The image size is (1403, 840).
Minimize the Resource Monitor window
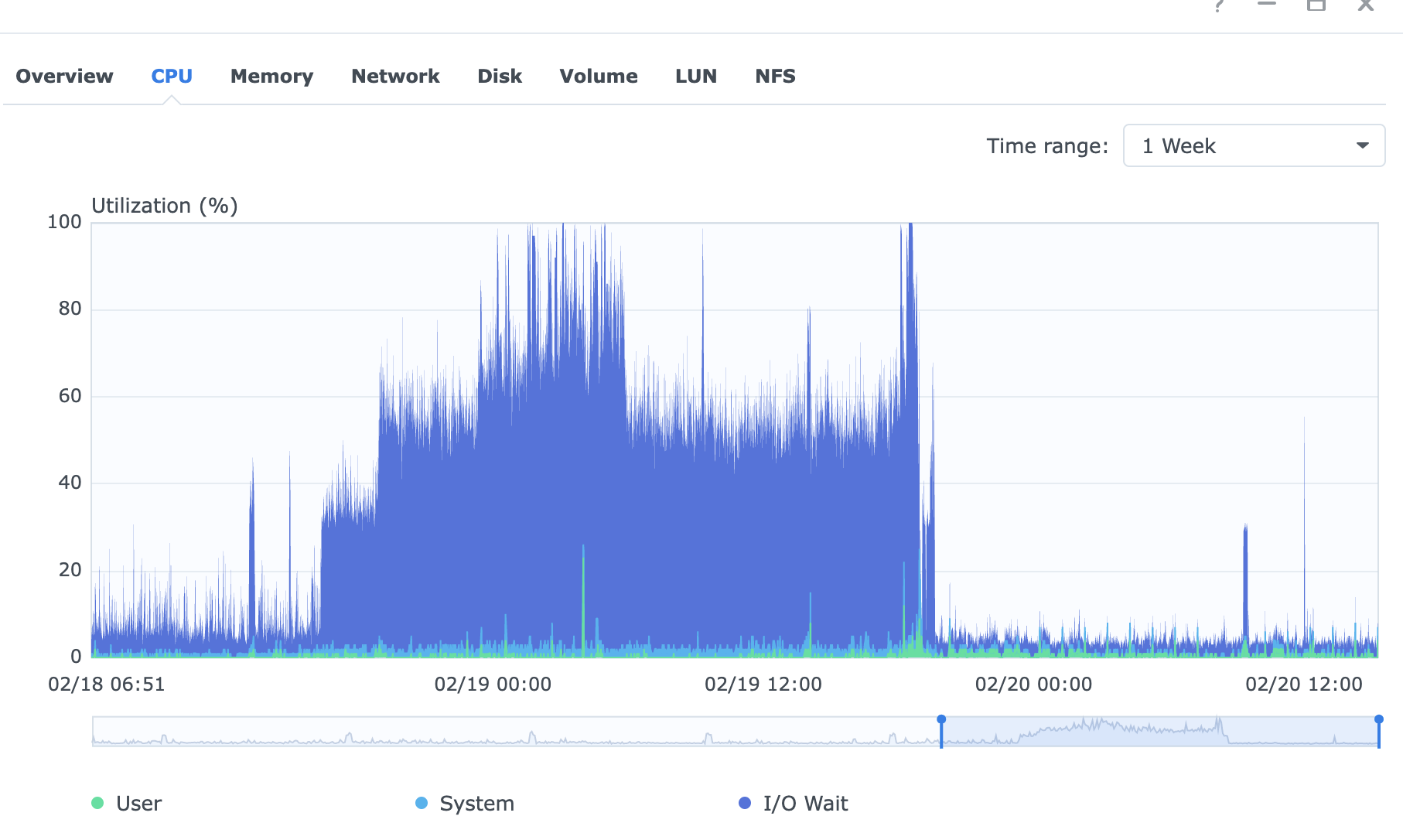(x=1267, y=5)
